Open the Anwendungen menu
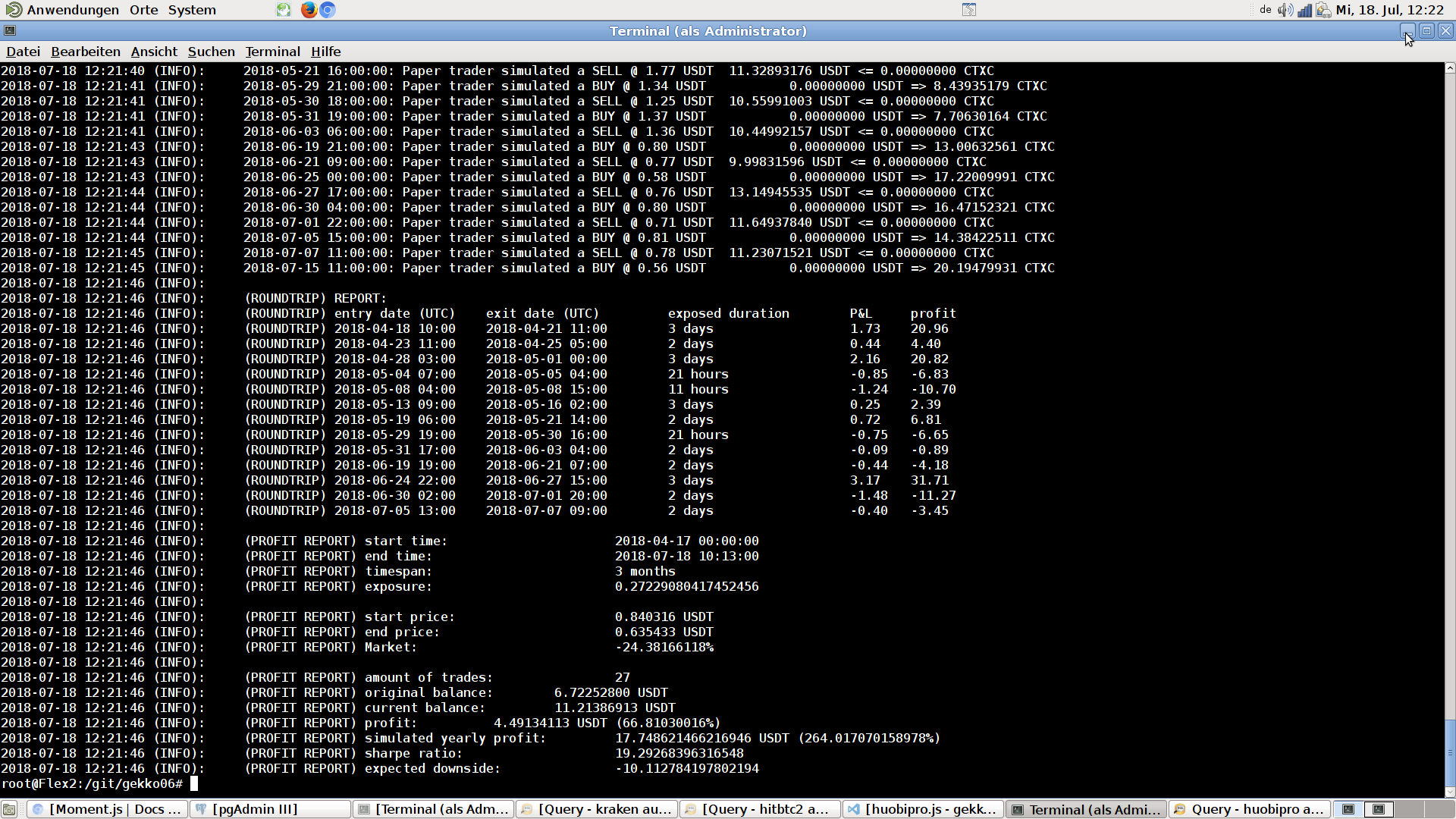Viewport: 1456px width, 819px height. tap(72, 10)
